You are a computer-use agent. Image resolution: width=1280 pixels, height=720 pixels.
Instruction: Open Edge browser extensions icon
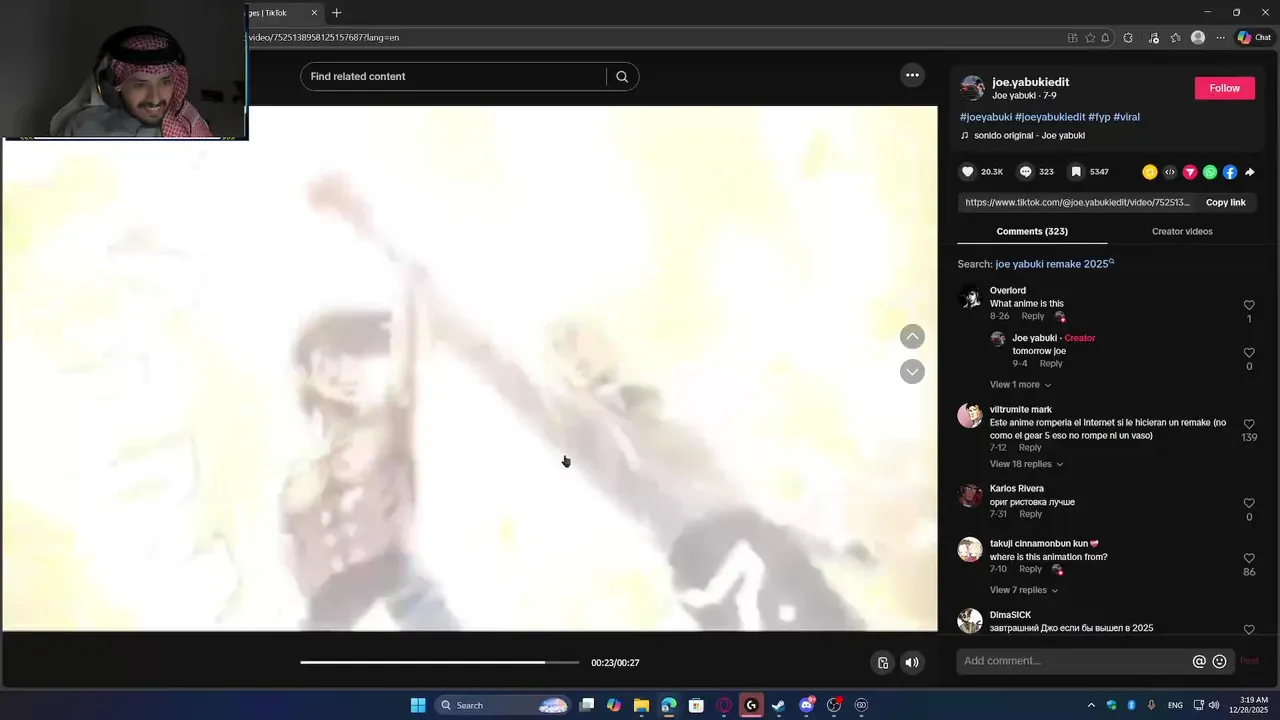point(1128,38)
